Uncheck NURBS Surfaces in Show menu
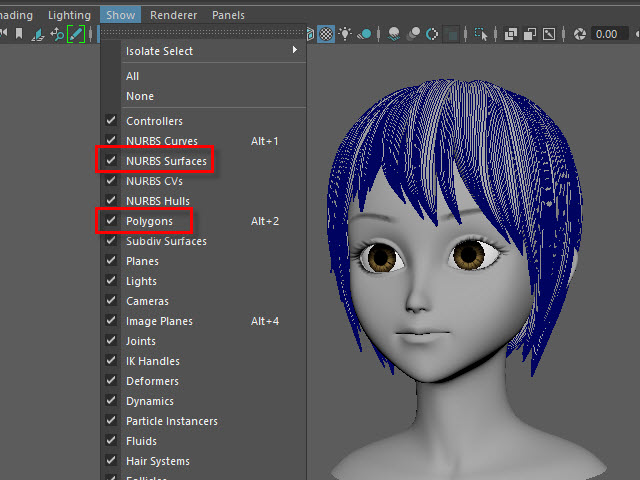This screenshot has height=480, width=640. (166, 161)
